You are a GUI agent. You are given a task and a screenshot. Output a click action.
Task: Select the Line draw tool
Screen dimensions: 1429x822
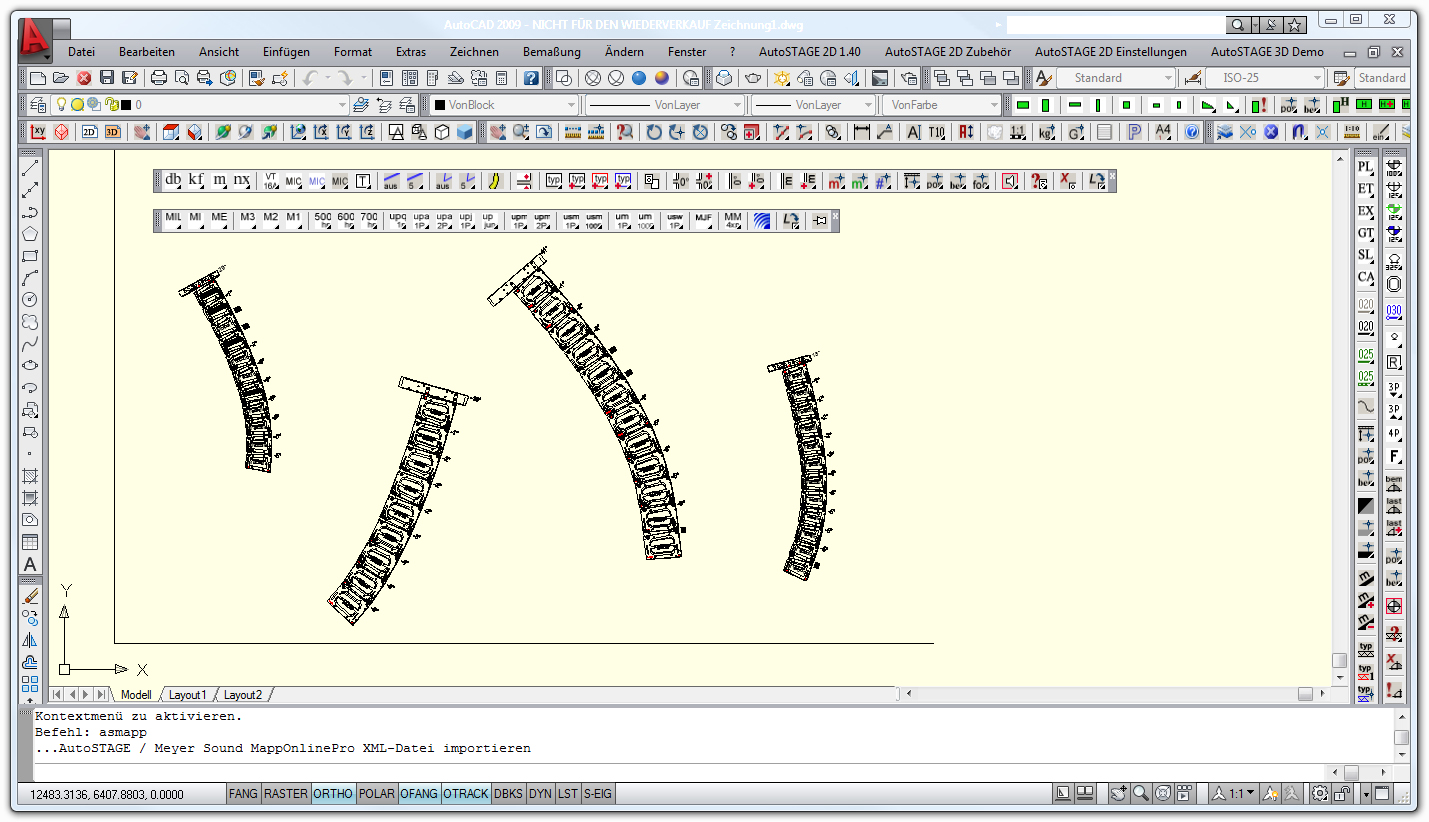30,168
